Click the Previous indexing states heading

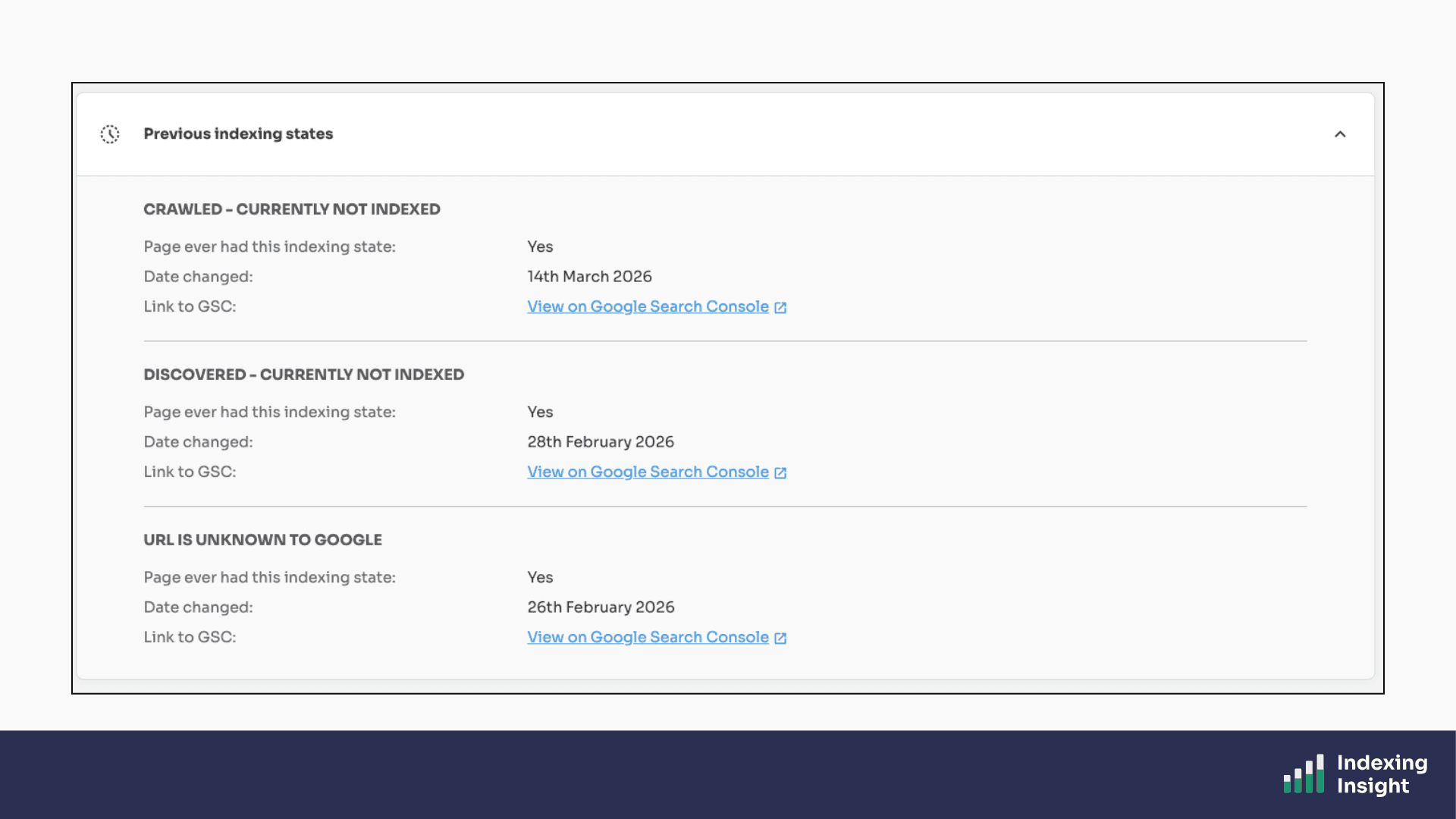(238, 134)
